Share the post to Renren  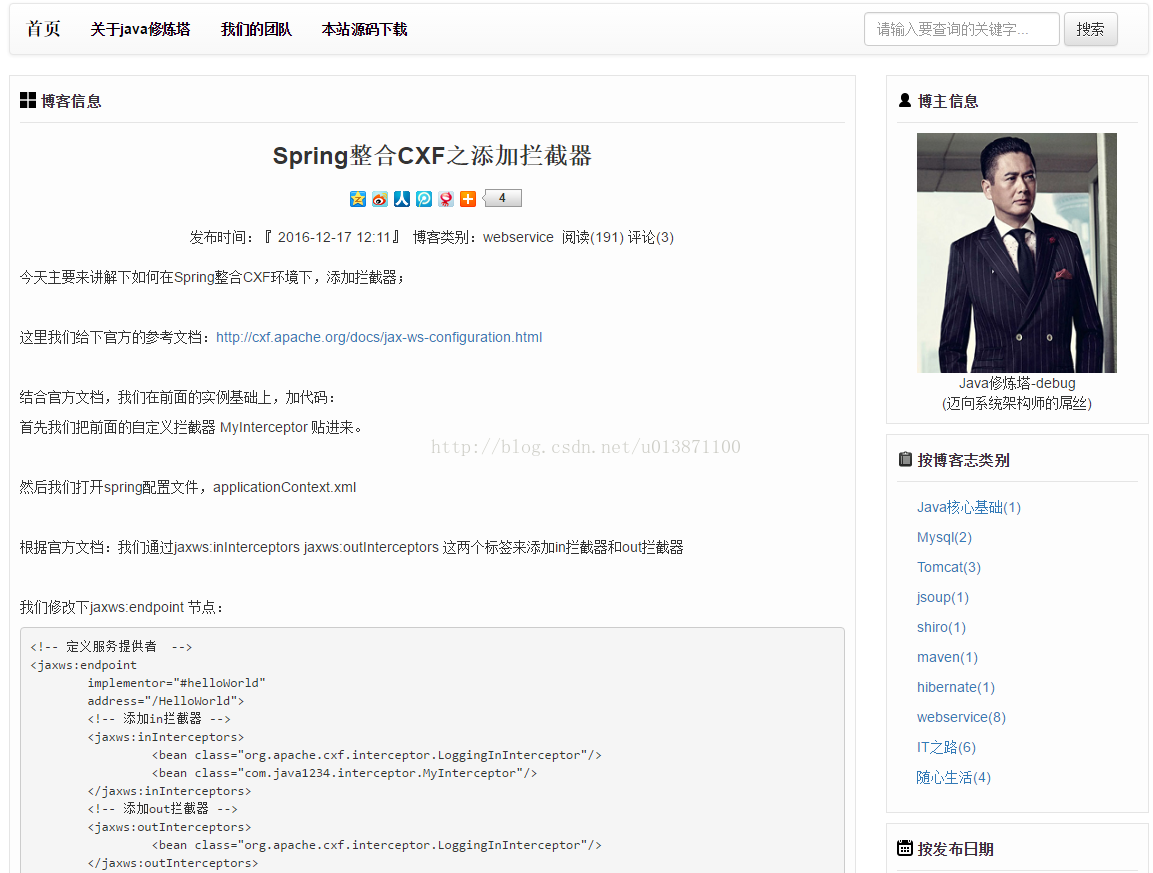tap(401, 199)
